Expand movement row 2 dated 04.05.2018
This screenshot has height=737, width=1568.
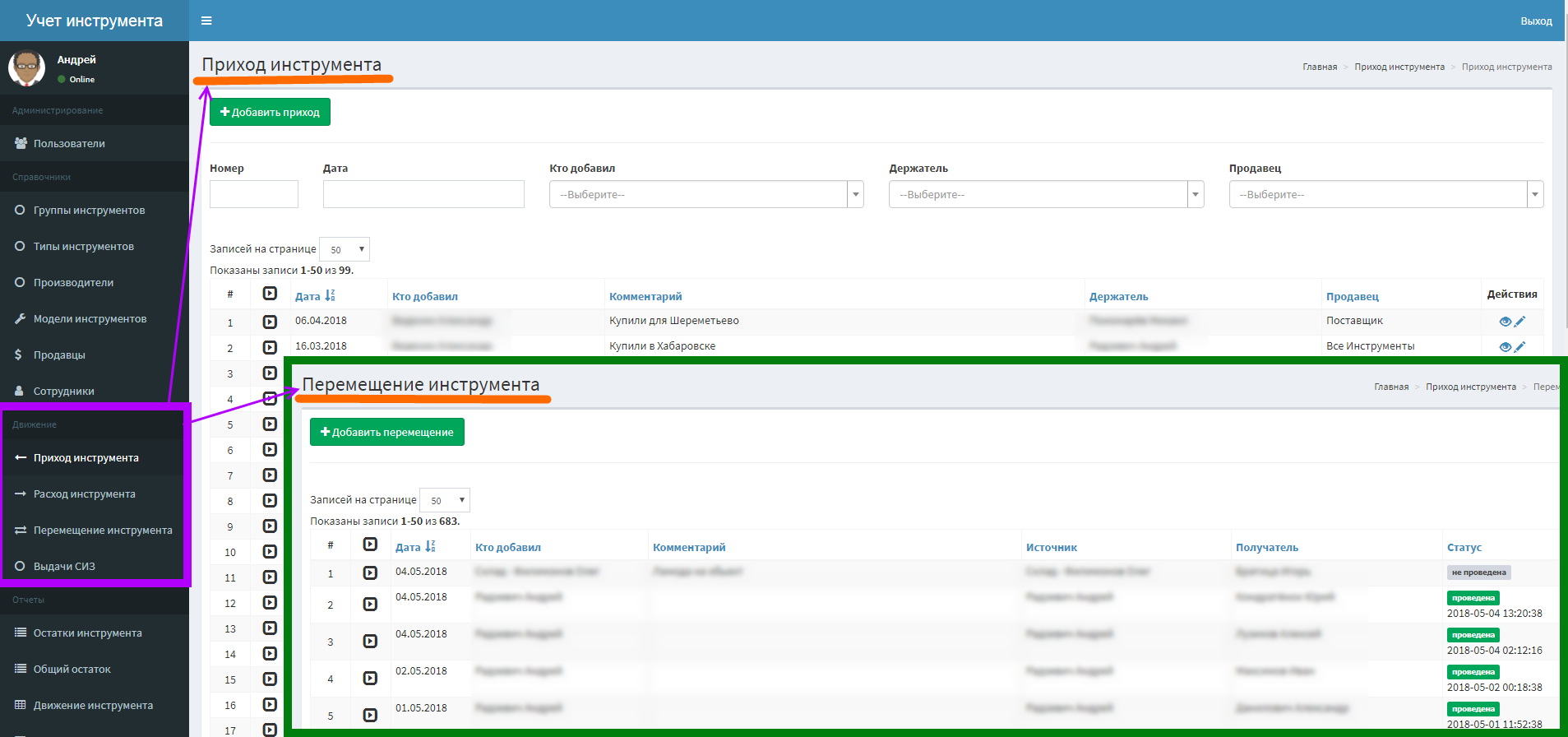[370, 604]
